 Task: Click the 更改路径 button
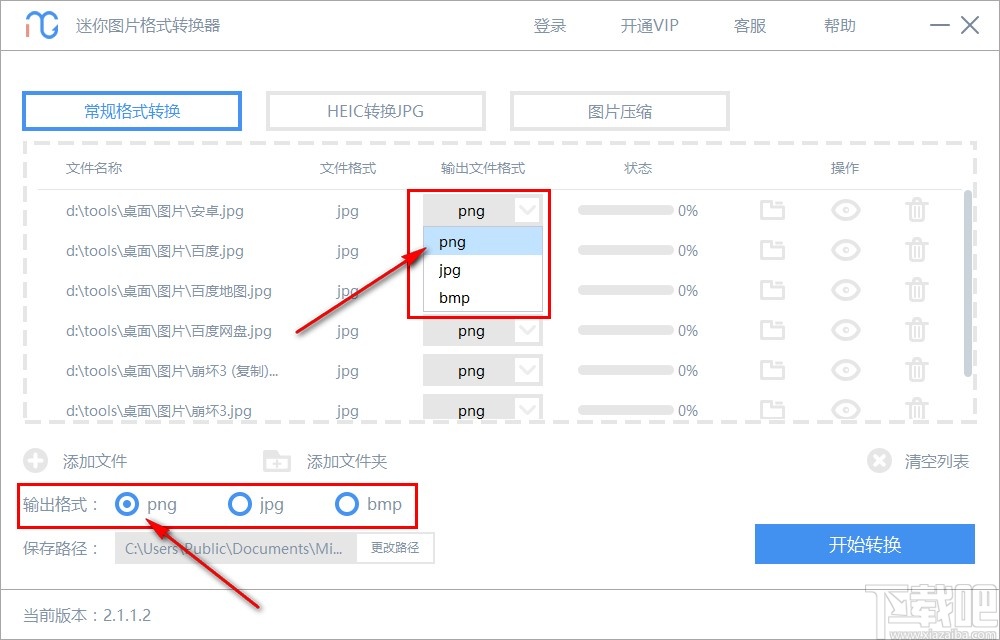pos(395,548)
